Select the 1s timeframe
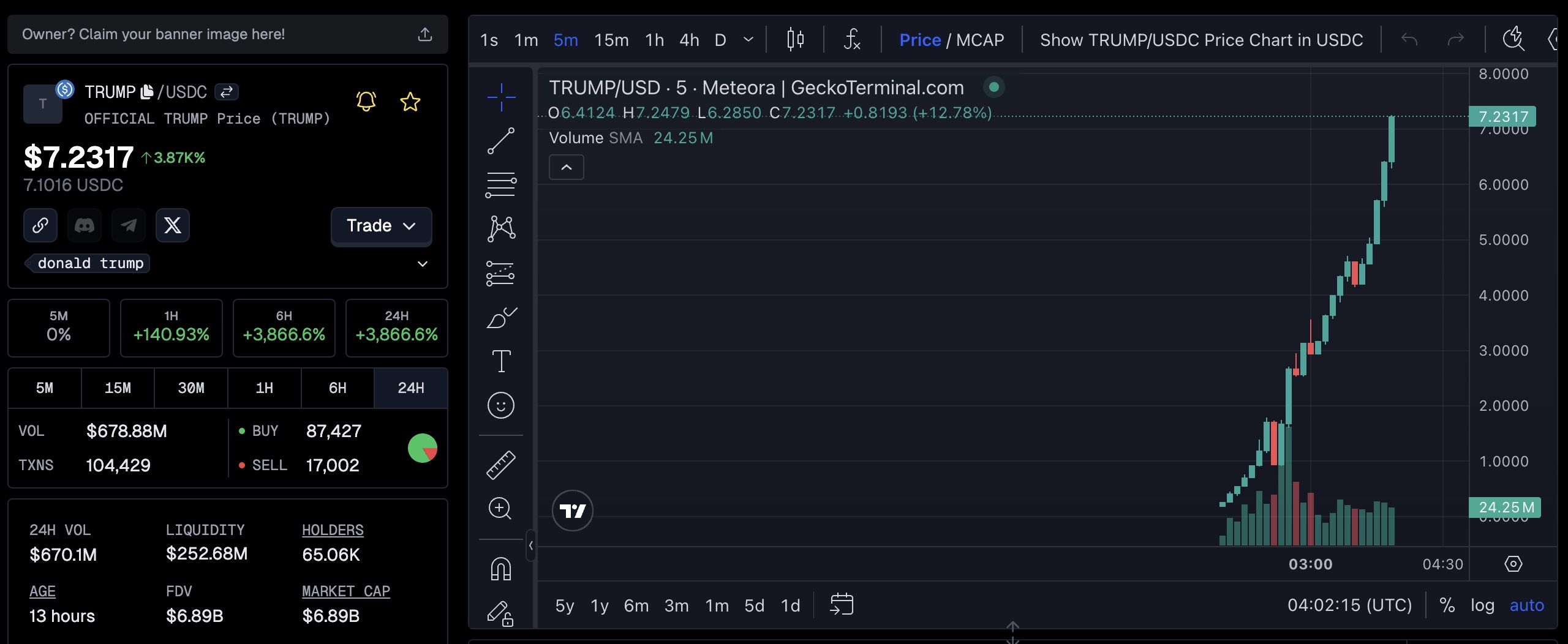 pos(489,40)
